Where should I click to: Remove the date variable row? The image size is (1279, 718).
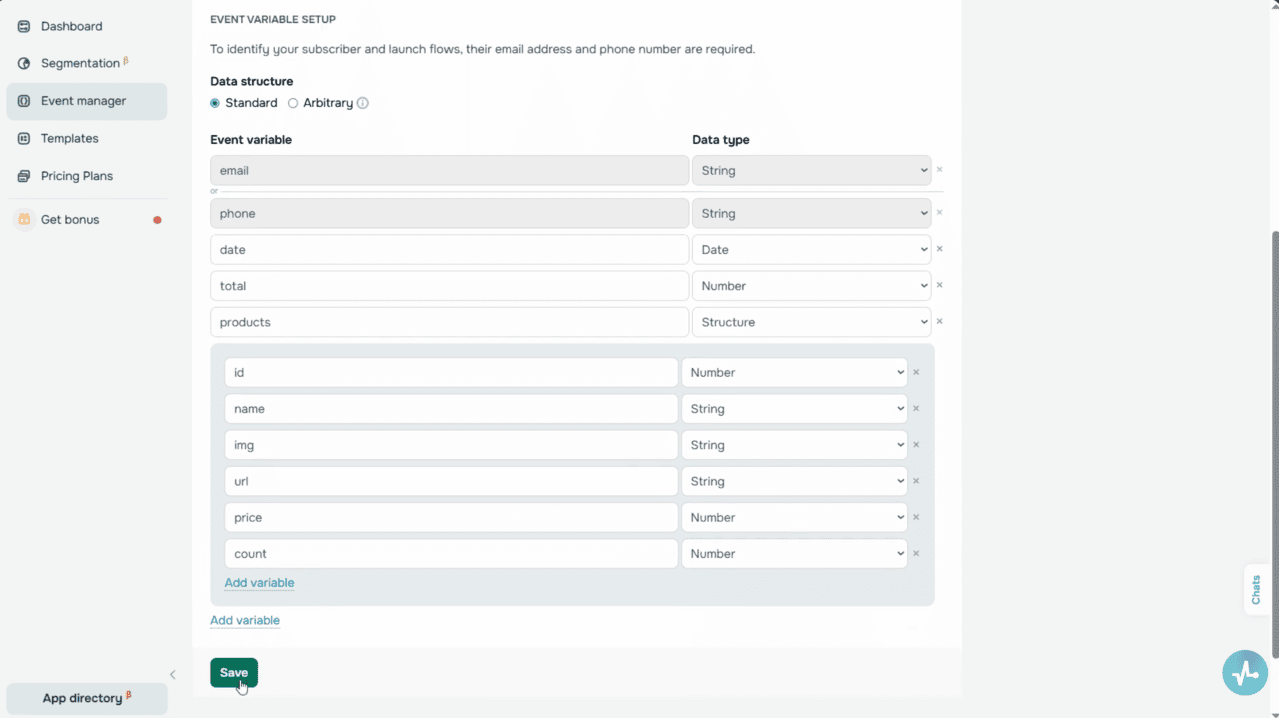pyautogui.click(x=939, y=249)
